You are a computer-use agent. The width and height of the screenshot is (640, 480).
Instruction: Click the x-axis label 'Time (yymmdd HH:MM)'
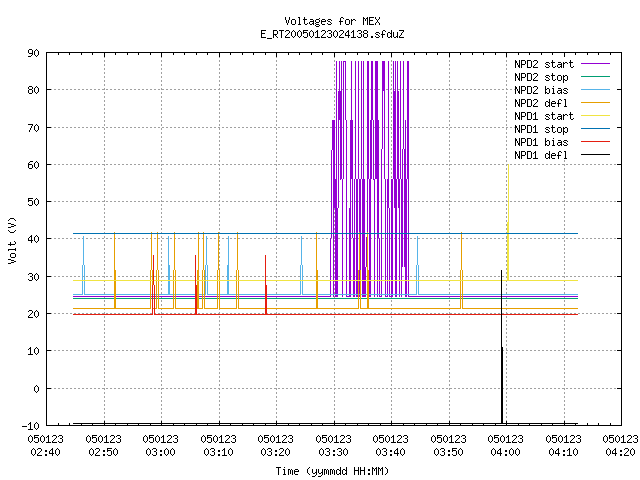point(332,471)
